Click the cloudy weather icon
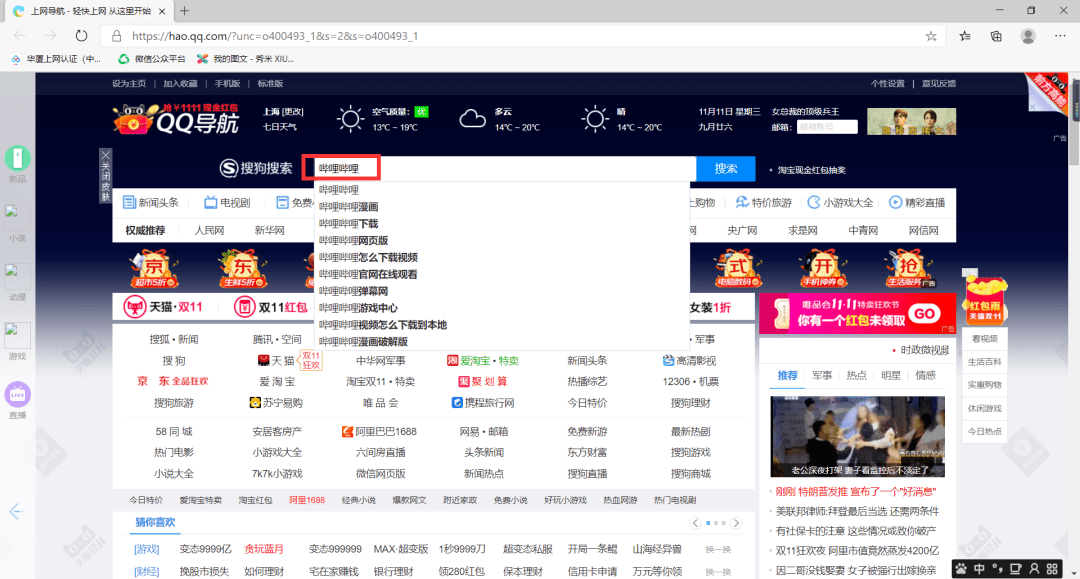The height and width of the screenshot is (579, 1080). [x=472, y=119]
